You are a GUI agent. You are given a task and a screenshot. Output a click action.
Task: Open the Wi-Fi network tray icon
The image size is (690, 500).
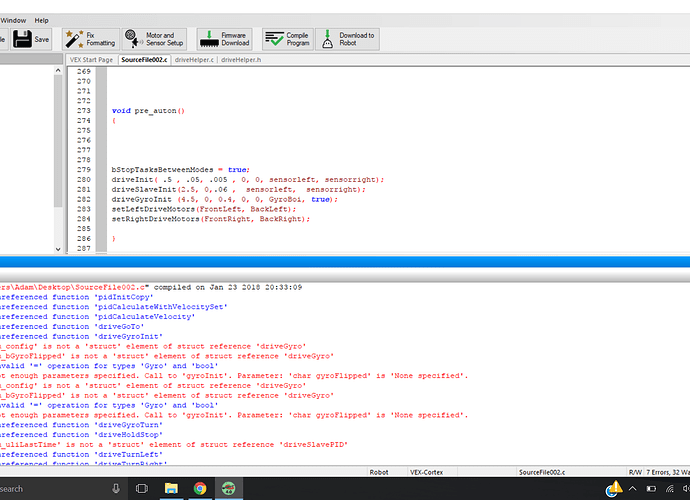coord(669,489)
